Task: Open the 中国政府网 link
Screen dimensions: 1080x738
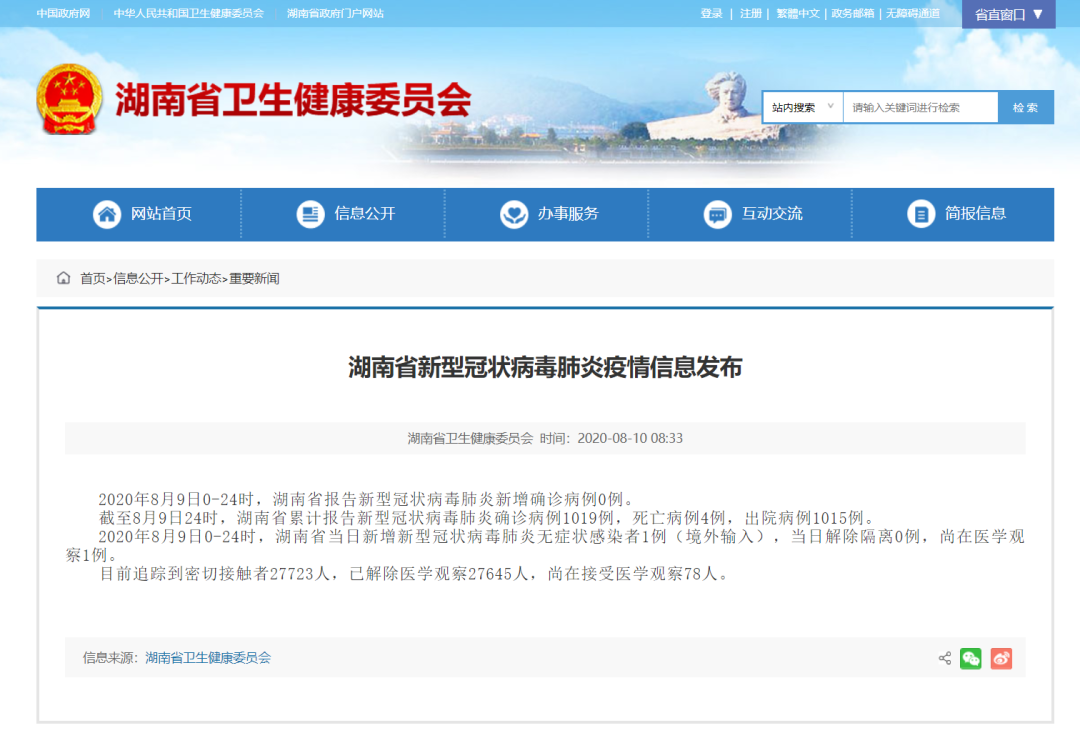Action: [64, 14]
